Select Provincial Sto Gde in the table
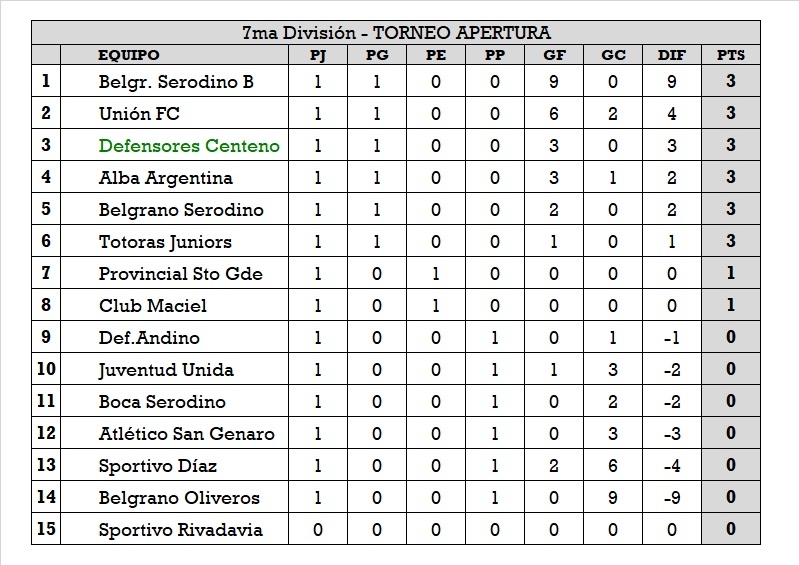Screen dimensions: 799x565 tap(180, 274)
